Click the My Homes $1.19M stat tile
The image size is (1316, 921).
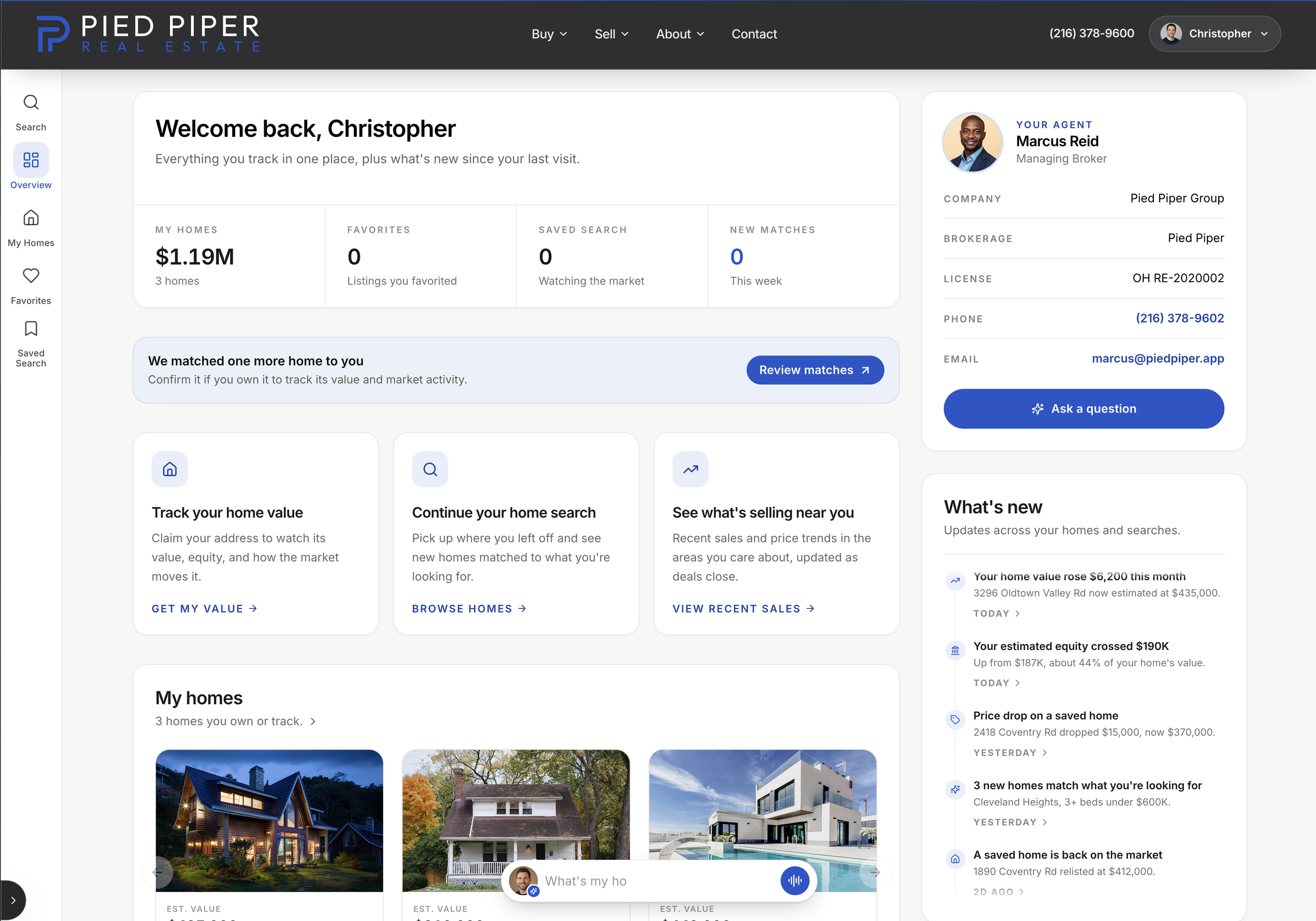(230, 256)
